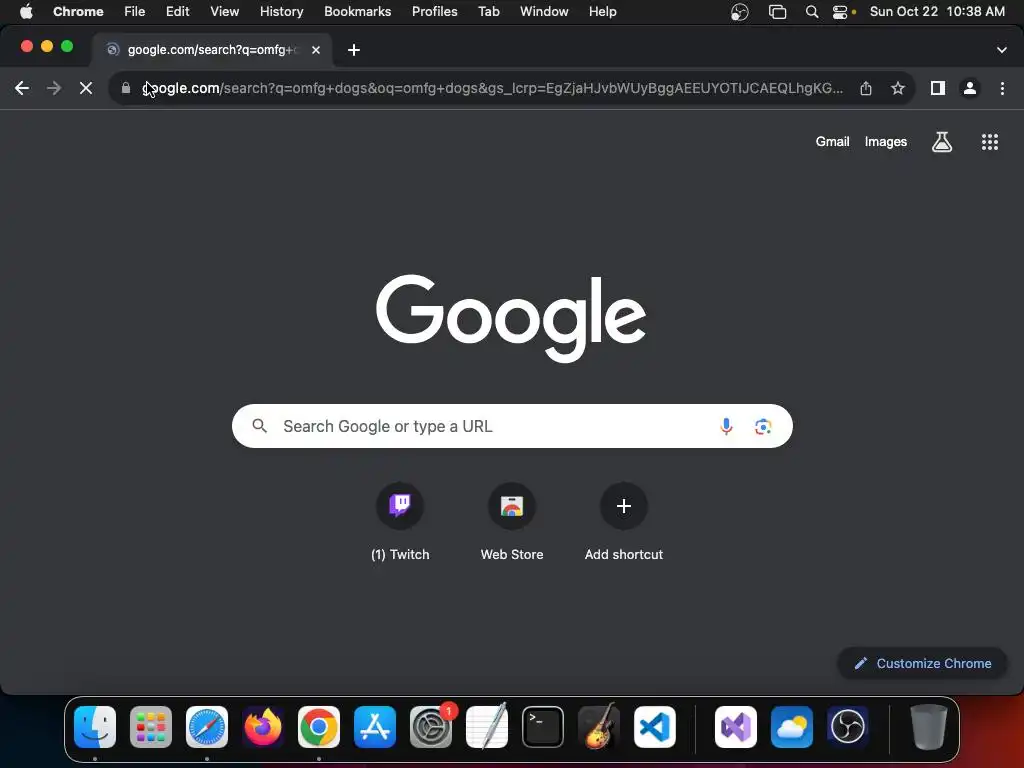Viewport: 1024px width, 768px height.
Task: Click the OBS menu bar status icon
Action: click(739, 12)
